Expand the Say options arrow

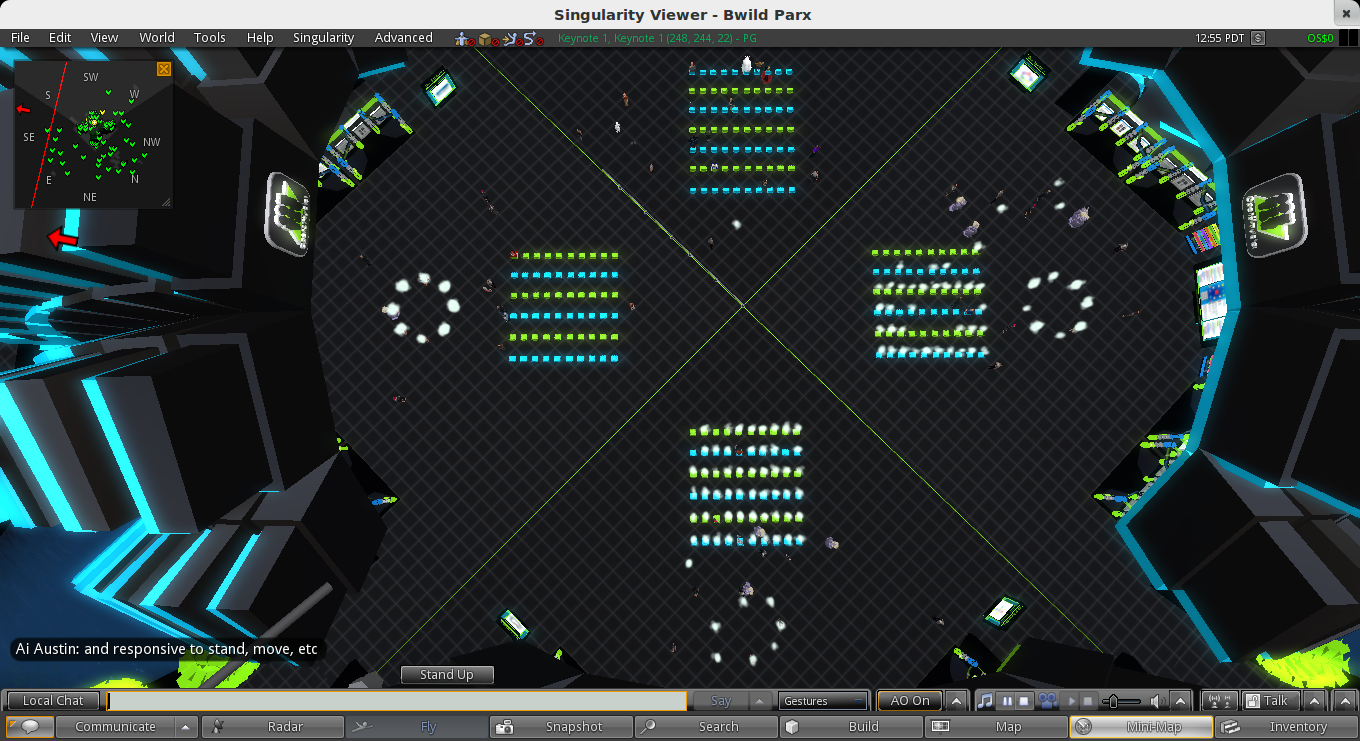tap(761, 701)
